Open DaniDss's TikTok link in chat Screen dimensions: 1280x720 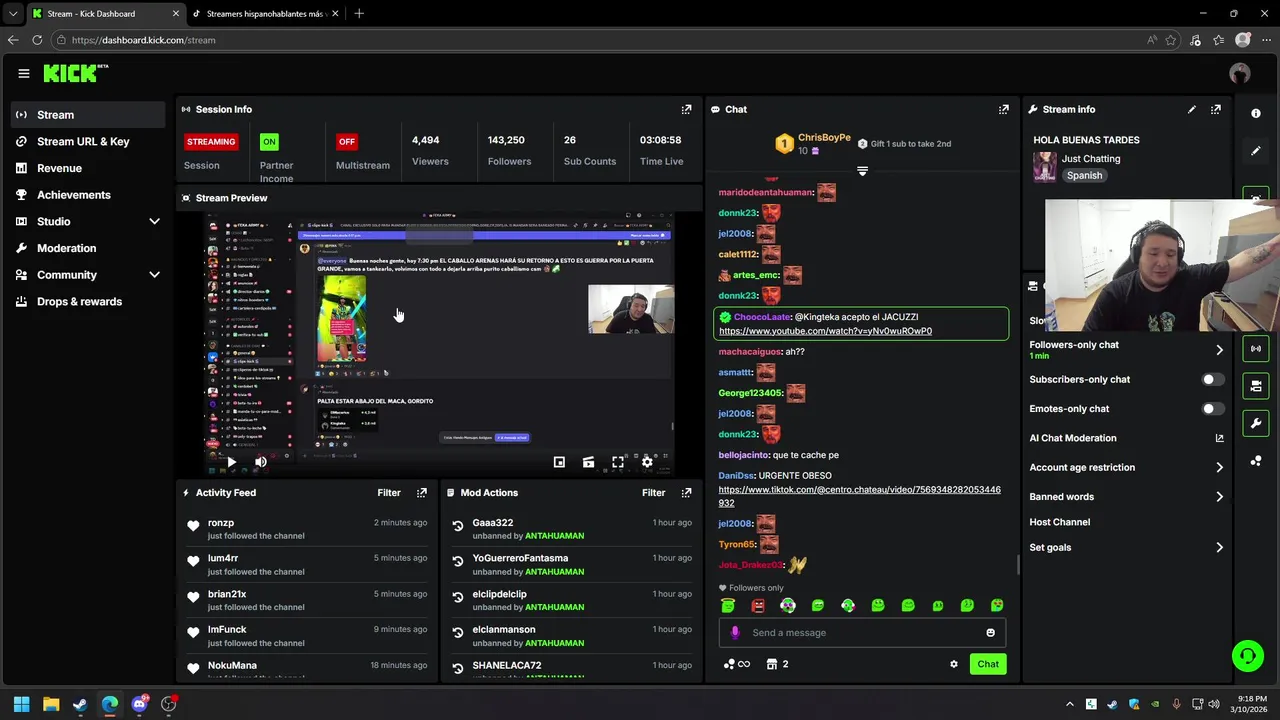coord(859,496)
